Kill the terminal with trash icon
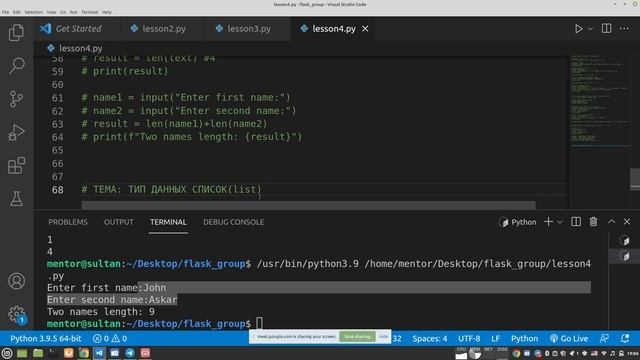Viewport: 640px width, 360px height. (593, 222)
